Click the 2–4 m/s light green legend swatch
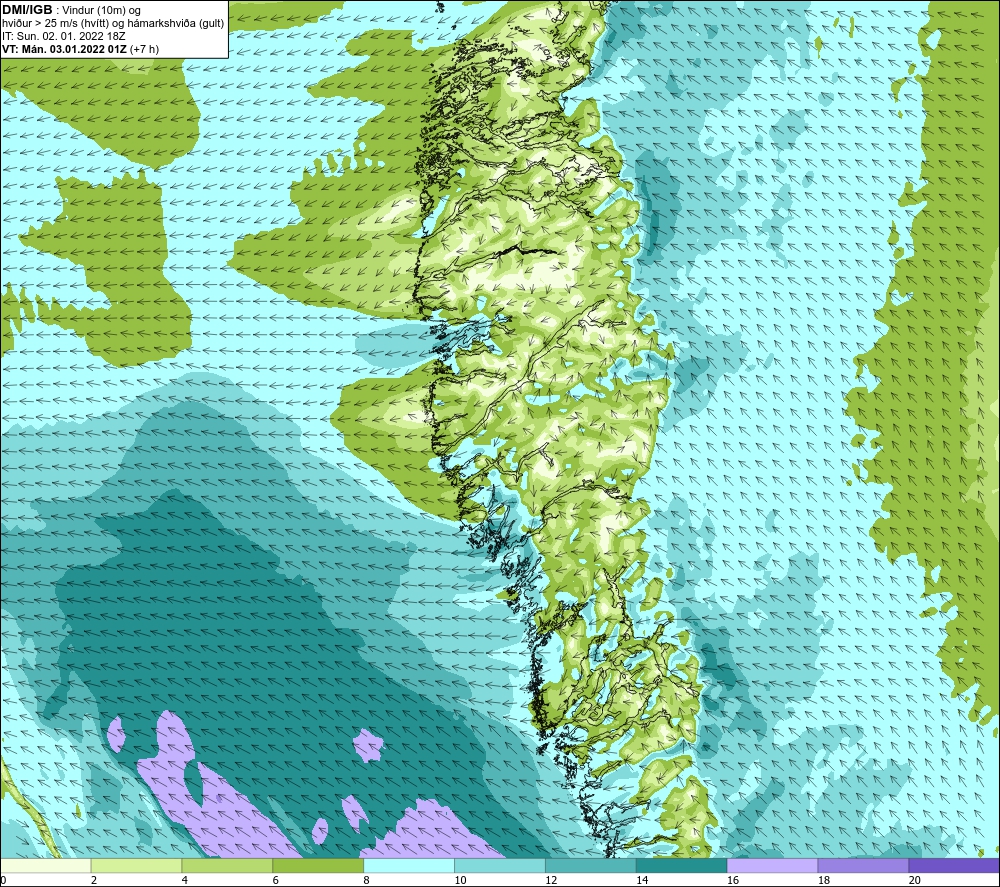 tap(136, 865)
